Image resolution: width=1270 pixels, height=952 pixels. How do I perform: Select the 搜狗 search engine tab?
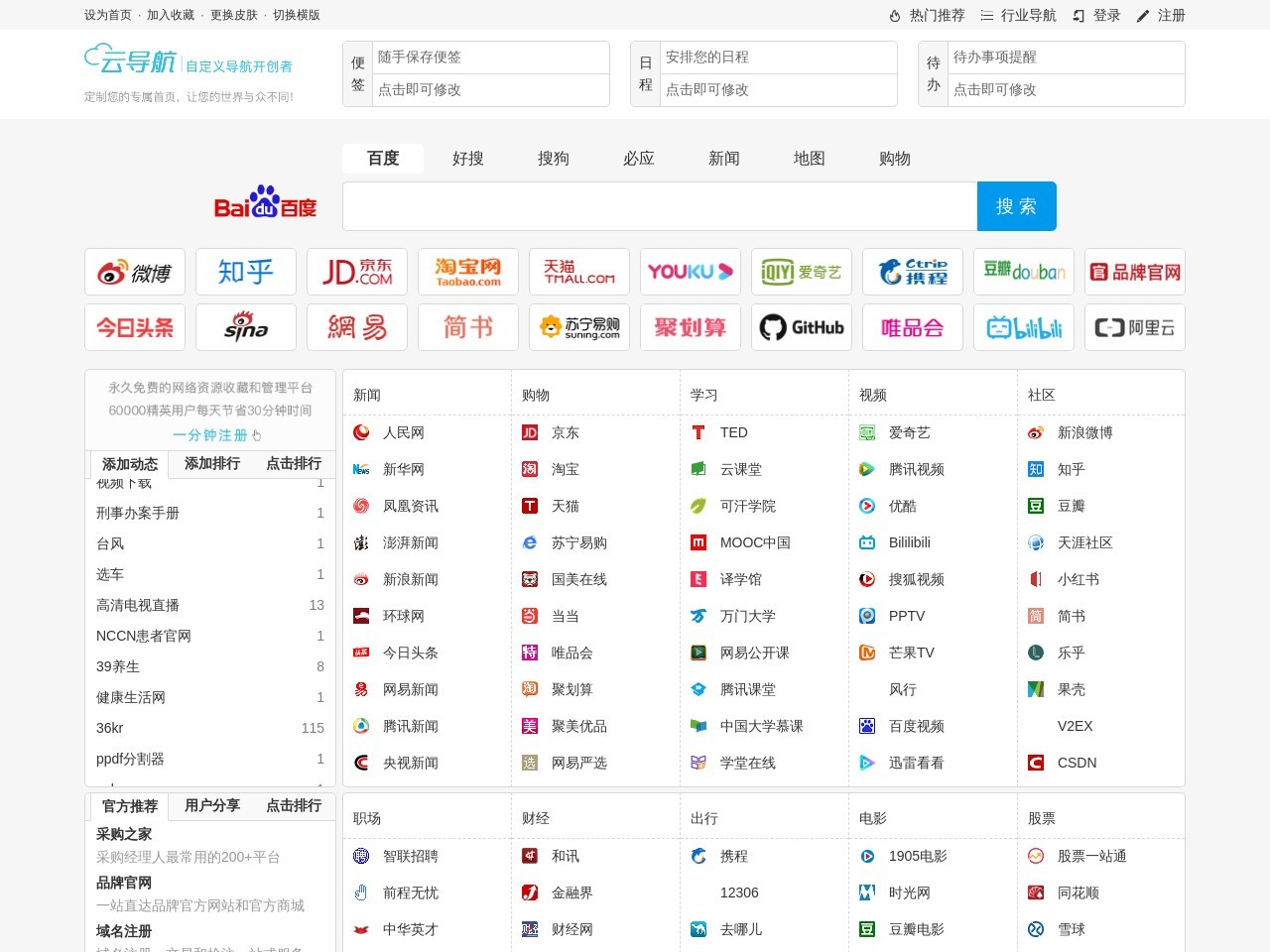554,159
